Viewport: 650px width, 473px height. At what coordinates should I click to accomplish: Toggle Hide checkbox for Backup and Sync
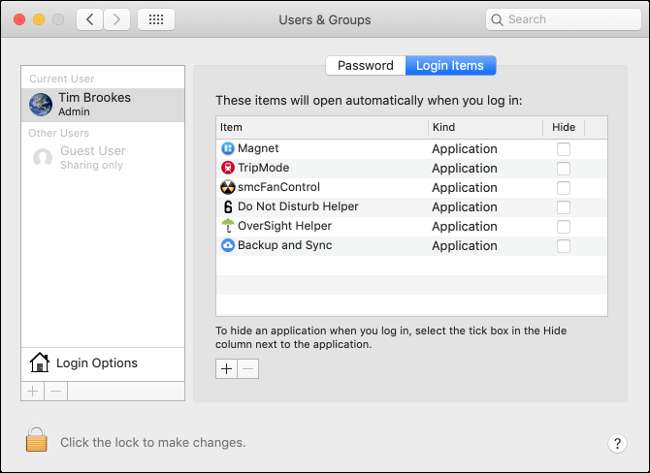[564, 246]
